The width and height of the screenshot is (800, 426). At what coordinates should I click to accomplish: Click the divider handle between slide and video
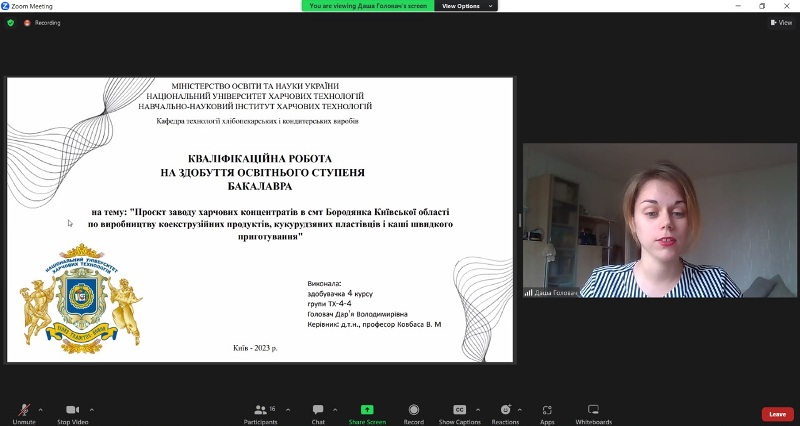[519, 220]
